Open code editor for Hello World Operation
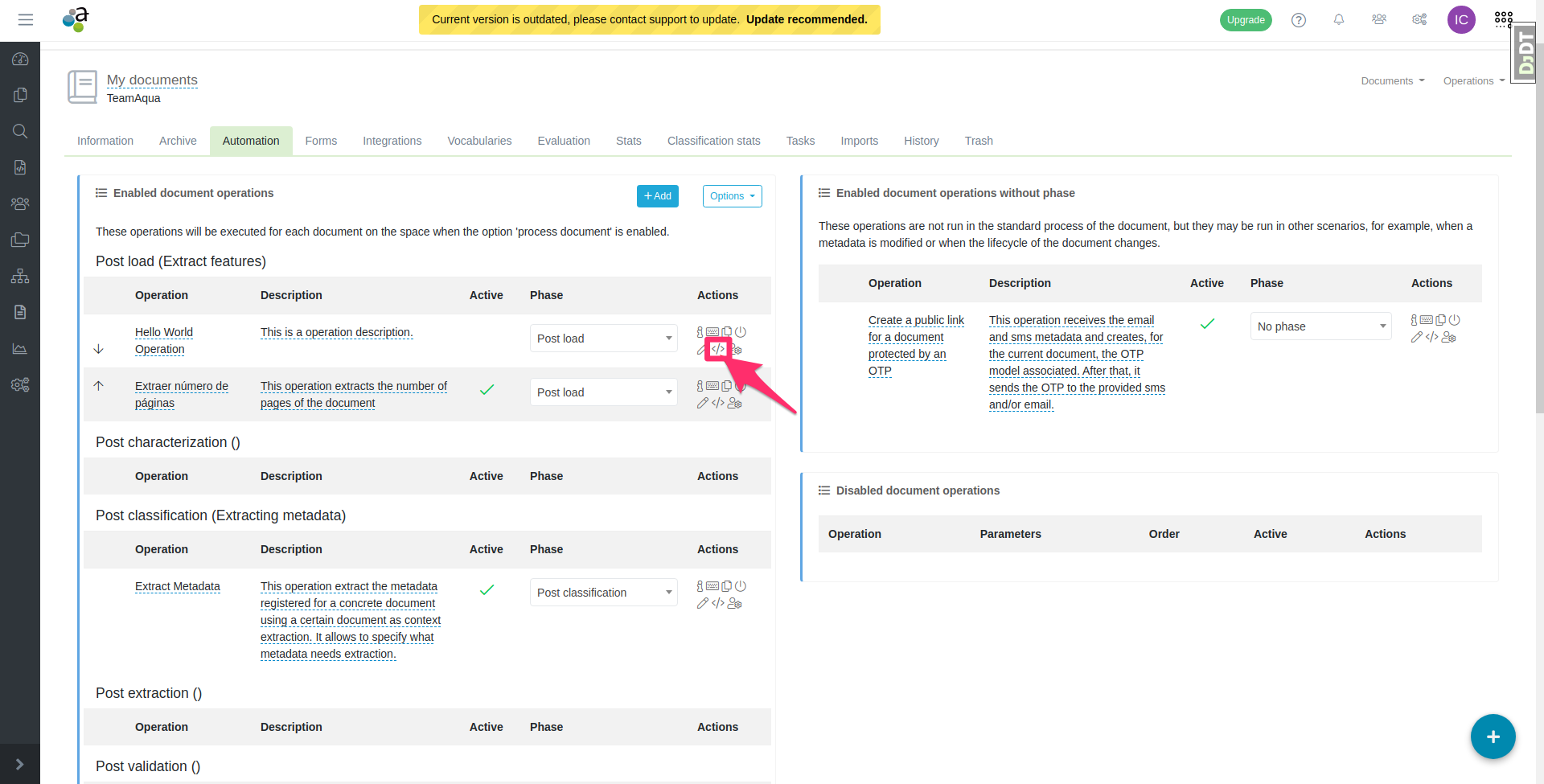The width and height of the screenshot is (1544, 784). point(718,349)
